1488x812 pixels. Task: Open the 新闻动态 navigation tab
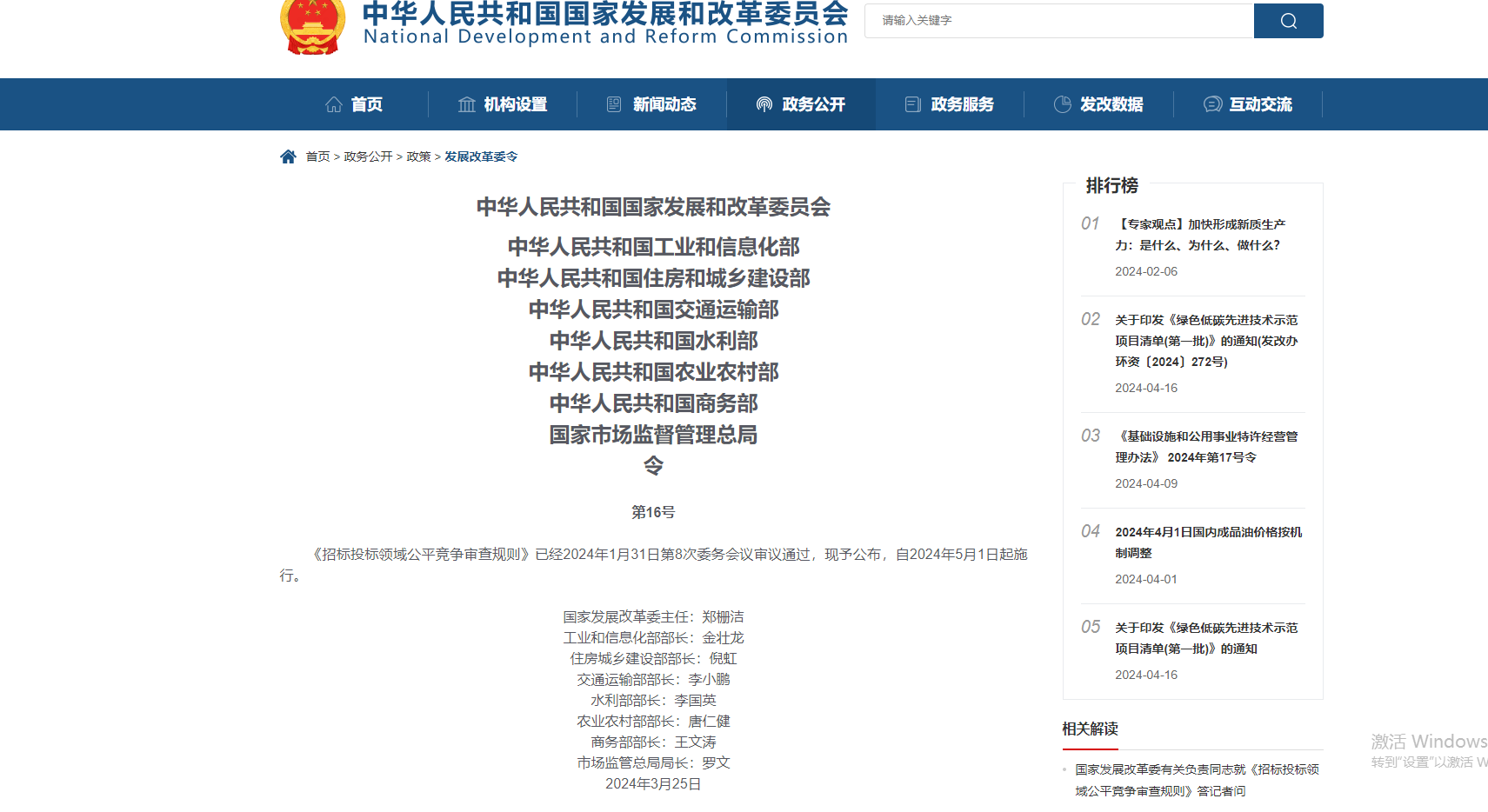[651, 104]
